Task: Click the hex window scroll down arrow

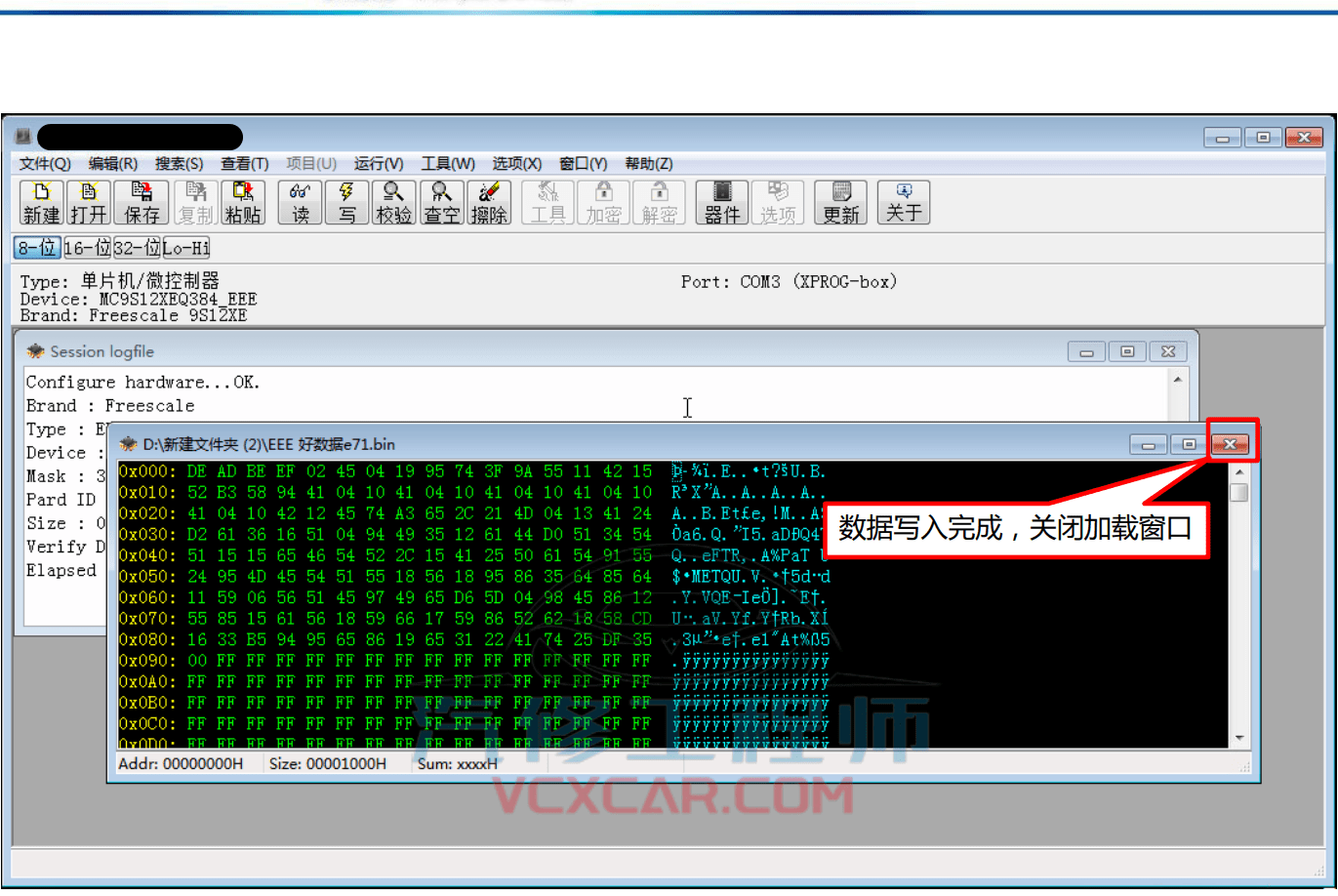Action: pos(1239,738)
